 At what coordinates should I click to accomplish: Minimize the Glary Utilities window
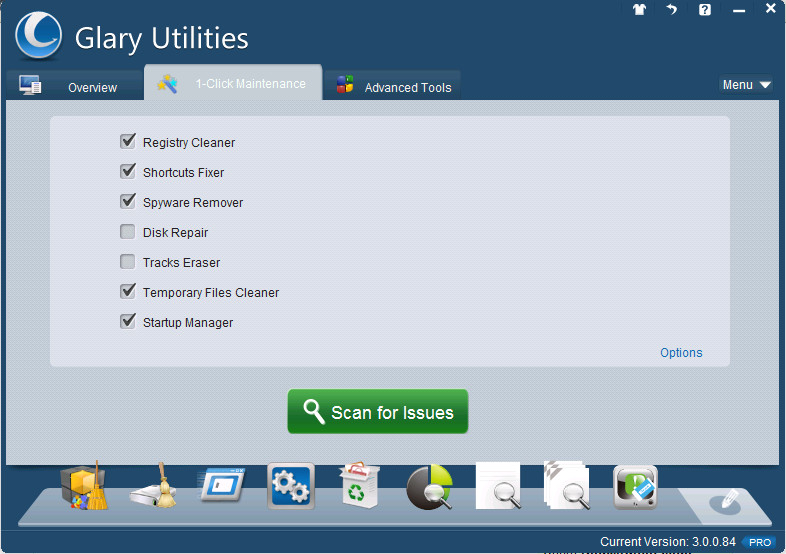click(738, 10)
